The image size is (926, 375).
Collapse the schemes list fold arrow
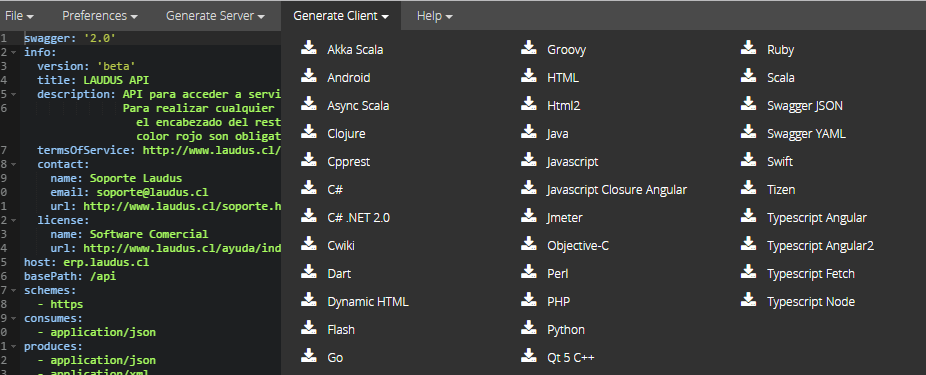pos(14,291)
